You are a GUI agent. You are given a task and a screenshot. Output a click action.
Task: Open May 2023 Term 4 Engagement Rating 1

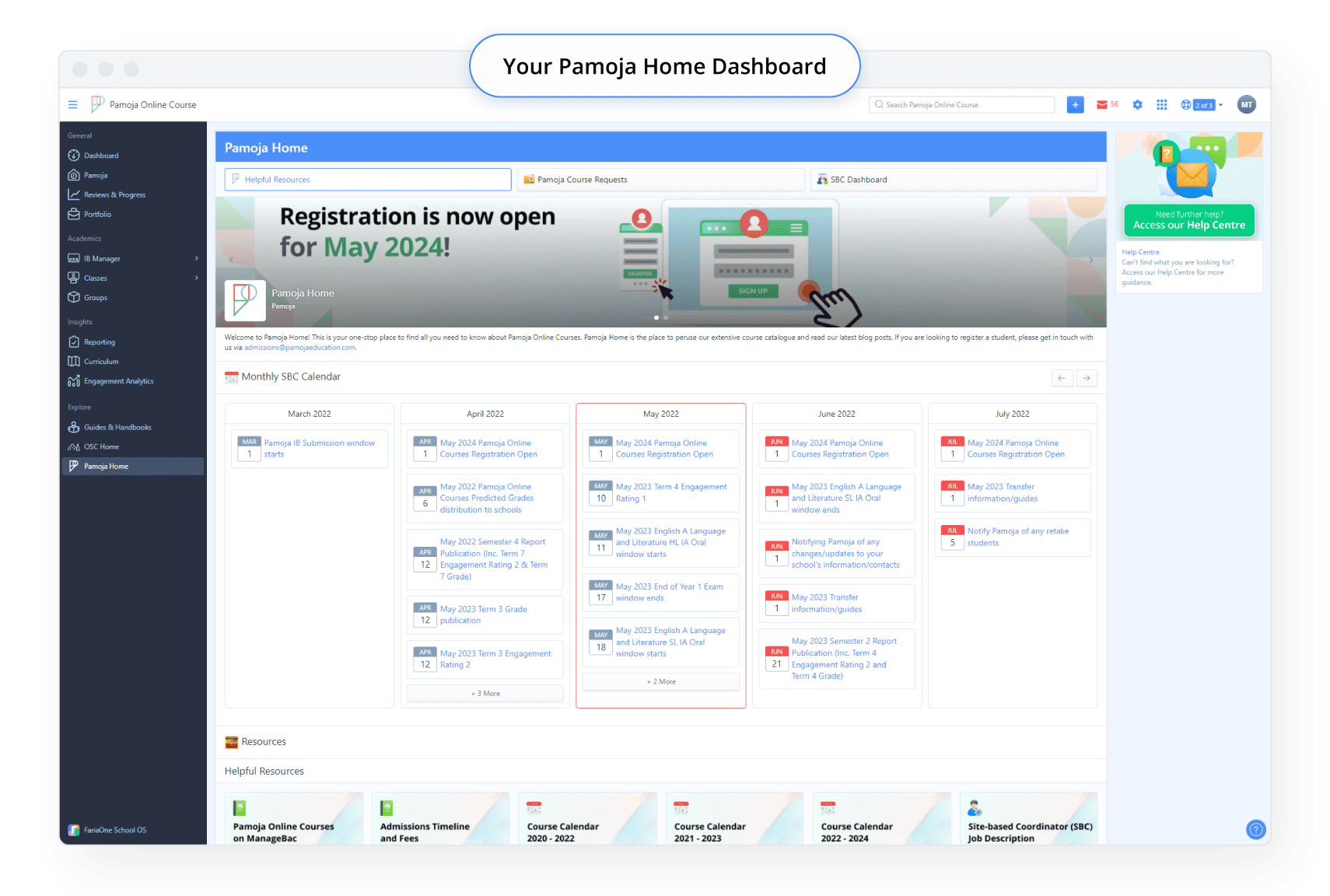[661, 492]
